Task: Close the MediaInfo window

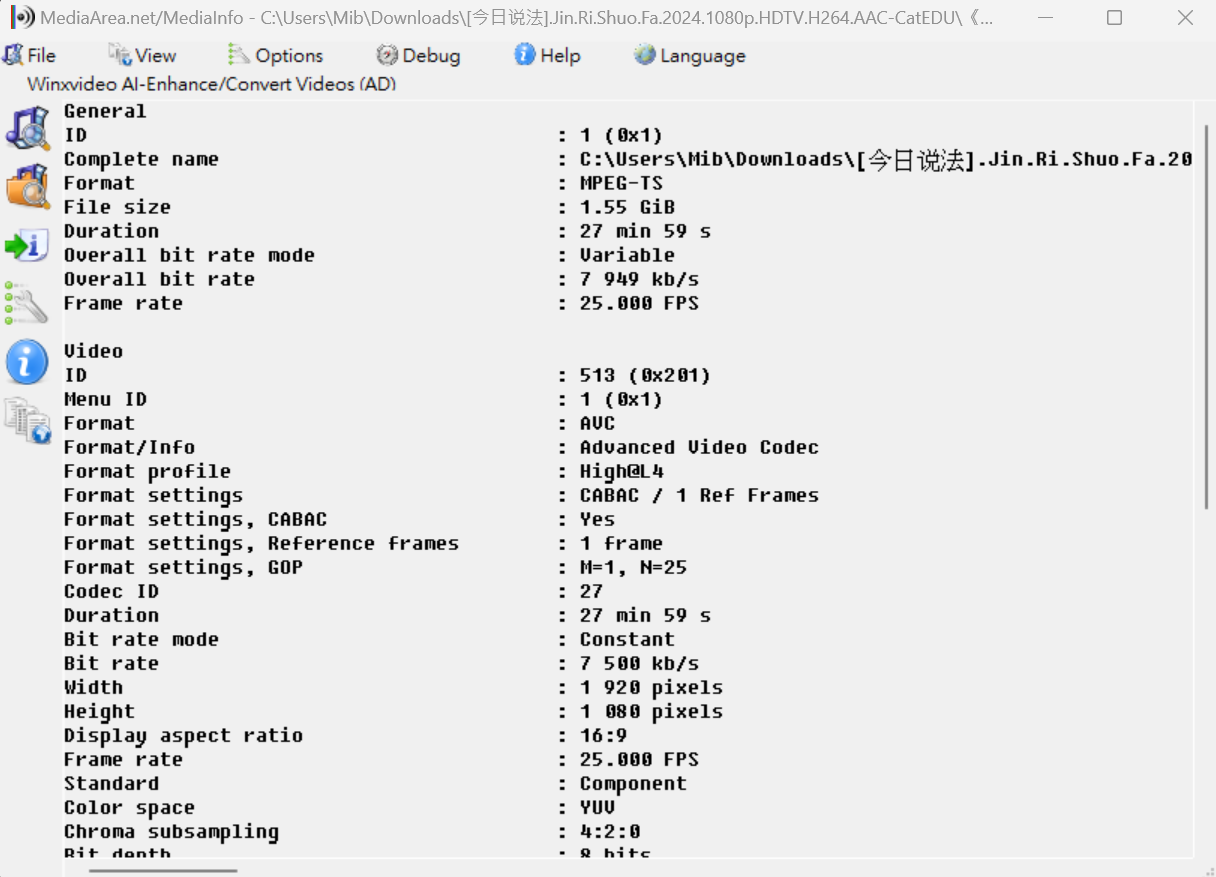Action: [x=1184, y=17]
